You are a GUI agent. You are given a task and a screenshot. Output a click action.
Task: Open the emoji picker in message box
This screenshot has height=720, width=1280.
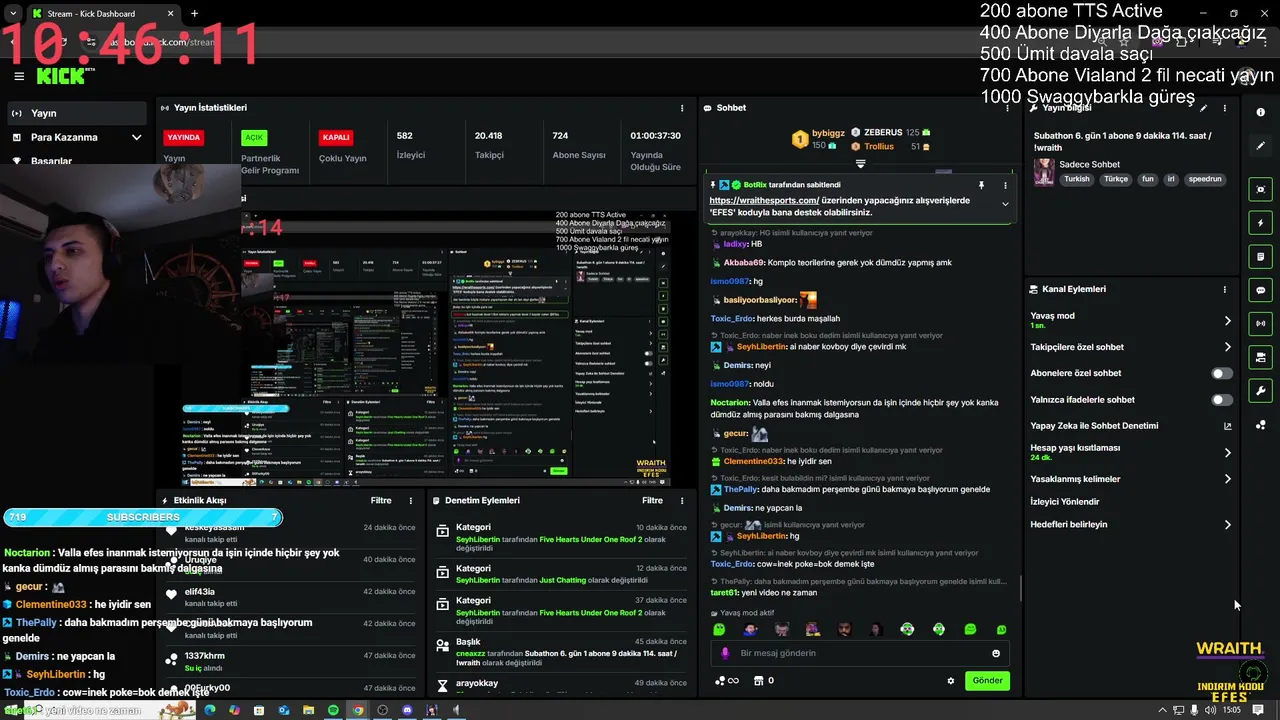coord(996,653)
